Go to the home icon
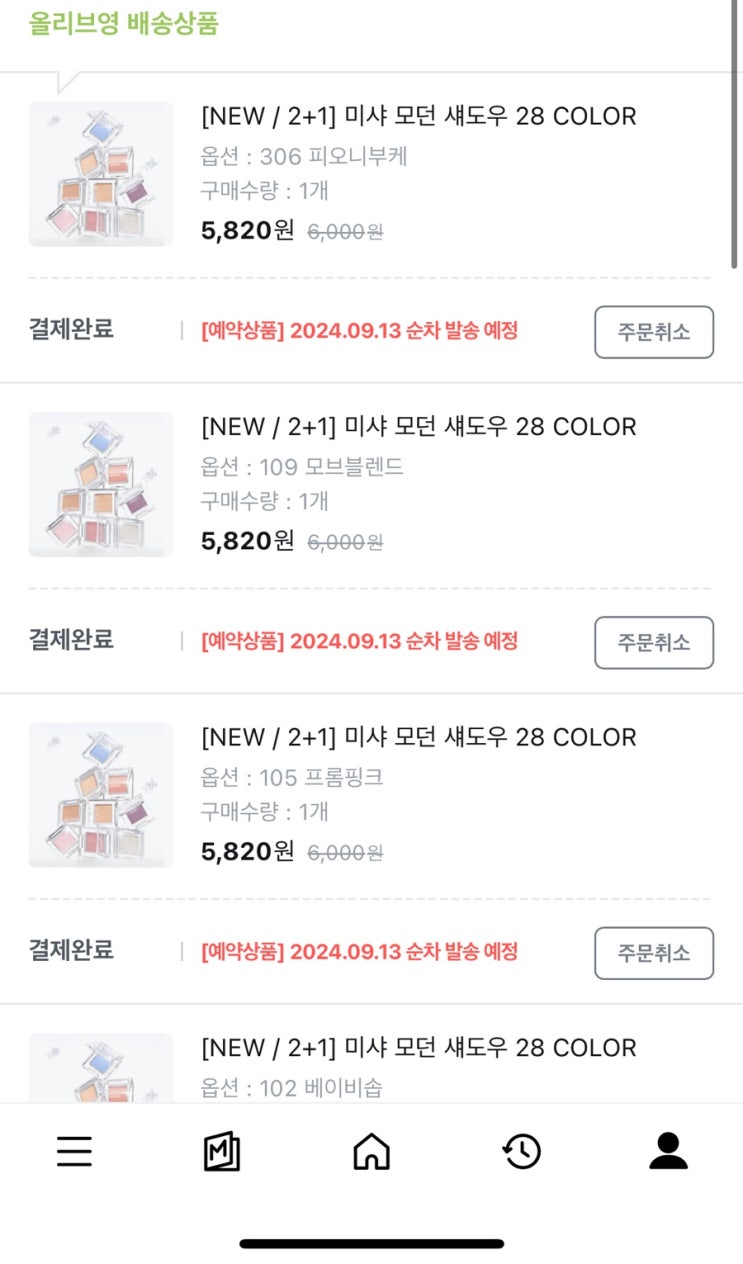Screen dimensions: 743x1264 (371, 1152)
